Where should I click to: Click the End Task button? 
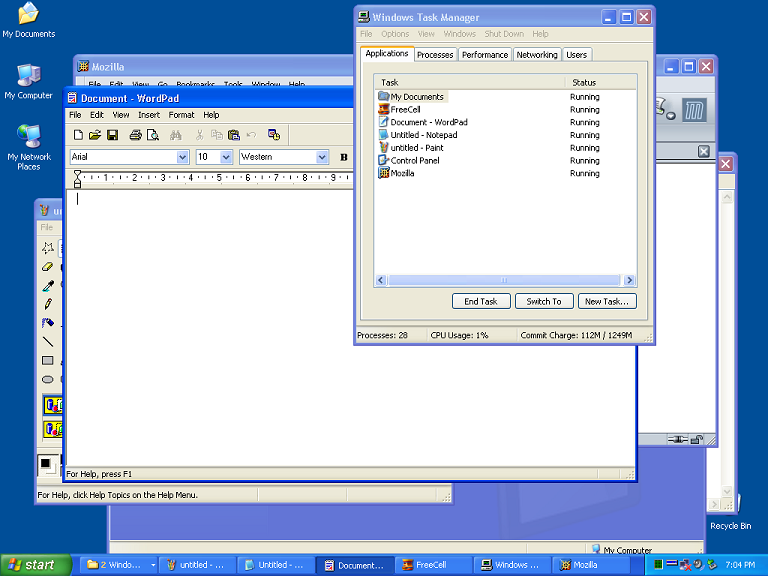[481, 301]
